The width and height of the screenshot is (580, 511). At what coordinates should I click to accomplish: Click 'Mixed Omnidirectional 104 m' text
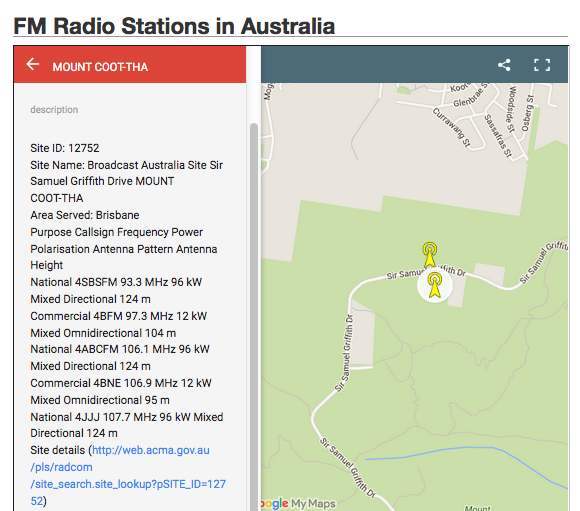pyautogui.click(x=103, y=333)
